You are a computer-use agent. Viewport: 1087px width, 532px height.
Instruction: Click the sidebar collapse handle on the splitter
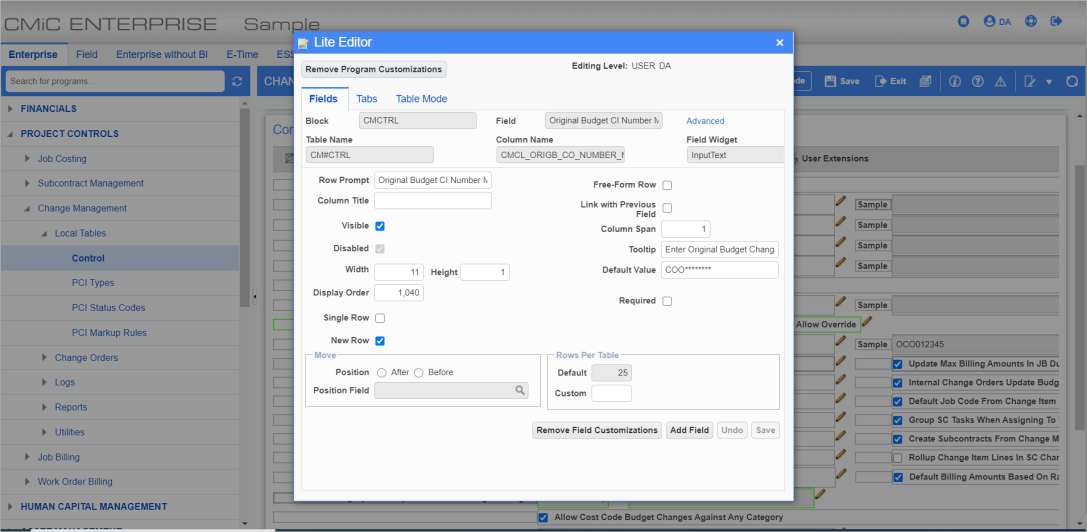tap(254, 297)
